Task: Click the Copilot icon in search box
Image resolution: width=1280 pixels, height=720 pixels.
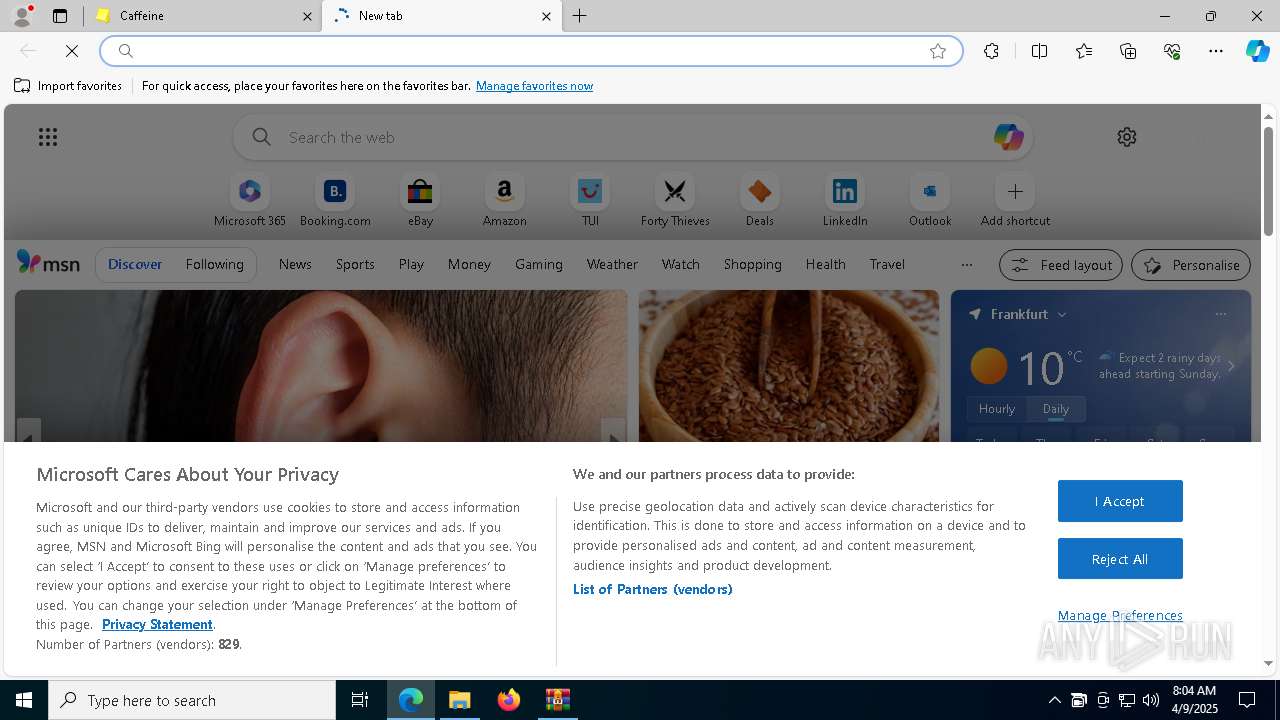Action: [1008, 137]
